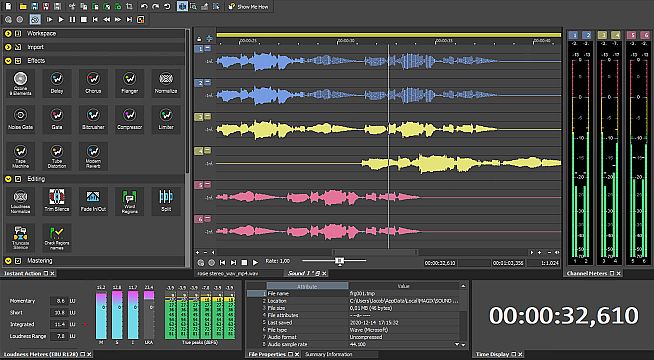Open the Flanger effect
The image size is (654, 360).
click(129, 83)
